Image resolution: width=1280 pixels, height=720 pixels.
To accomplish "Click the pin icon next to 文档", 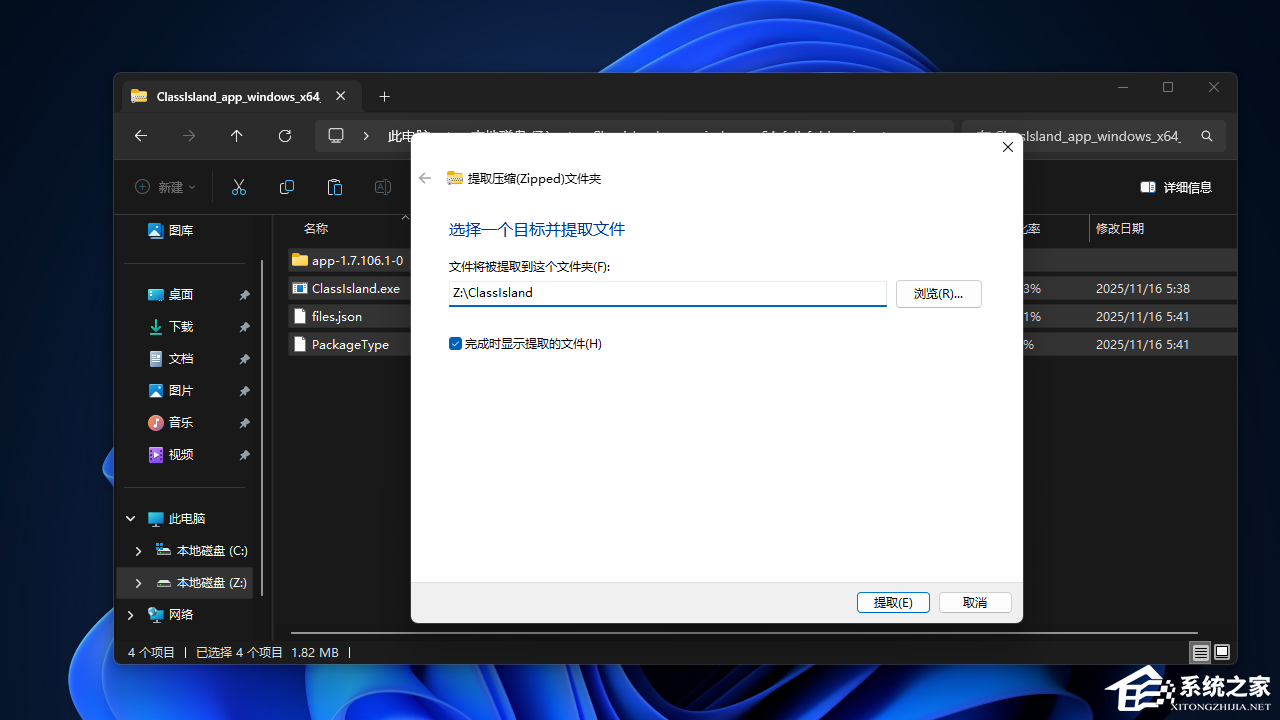I will click(245, 359).
